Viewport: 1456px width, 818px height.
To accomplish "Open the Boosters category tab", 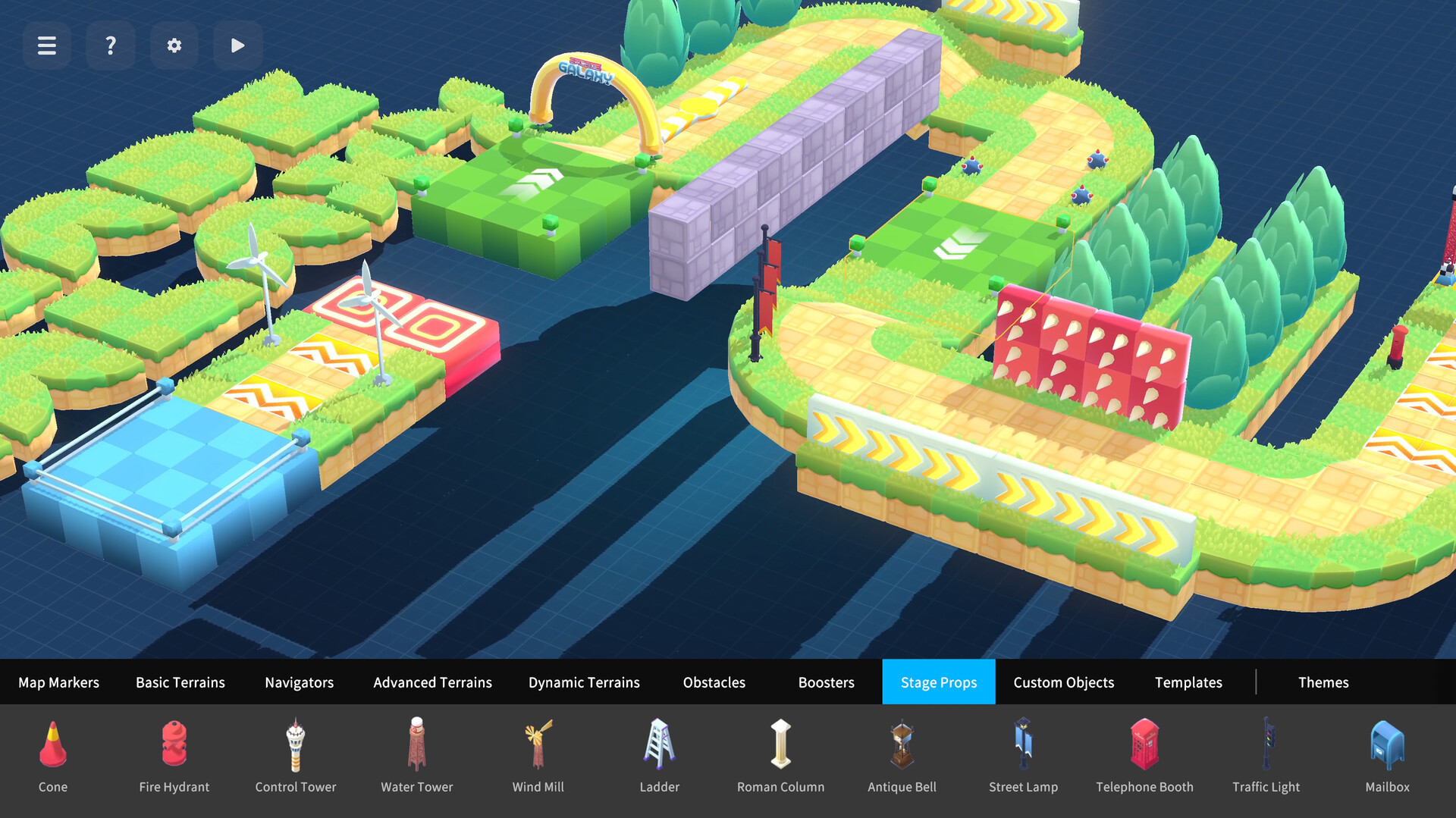I will click(827, 682).
